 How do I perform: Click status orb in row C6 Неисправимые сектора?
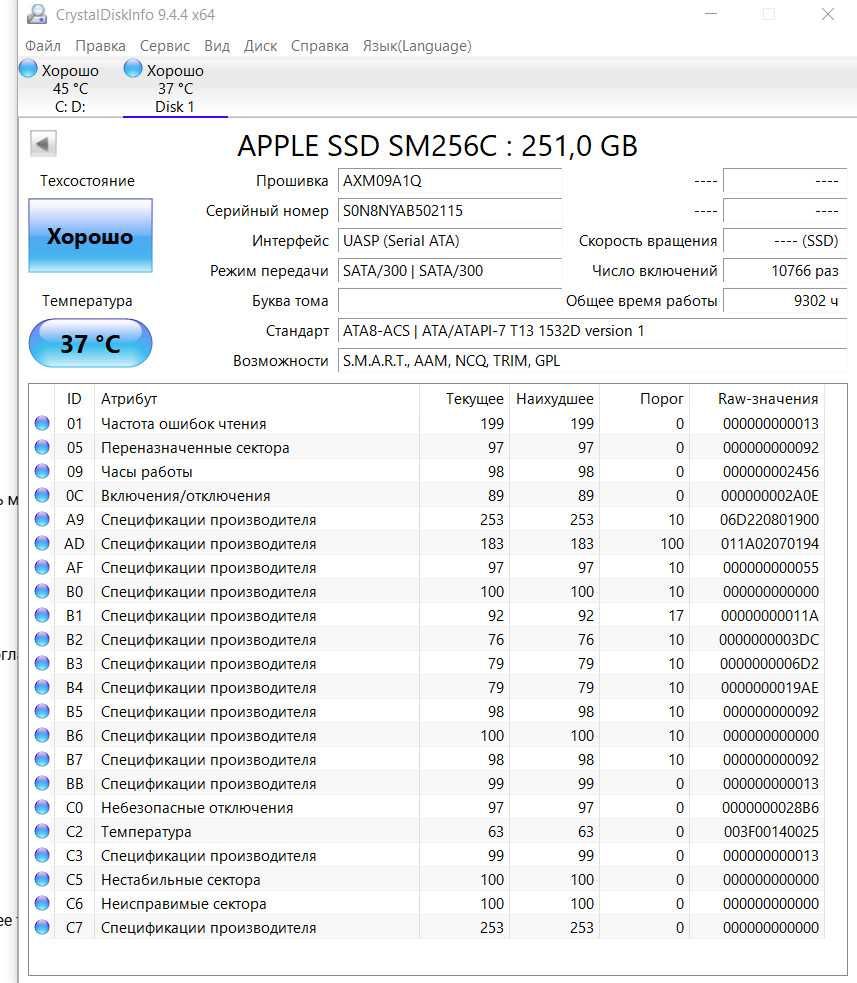pyautogui.click(x=42, y=903)
